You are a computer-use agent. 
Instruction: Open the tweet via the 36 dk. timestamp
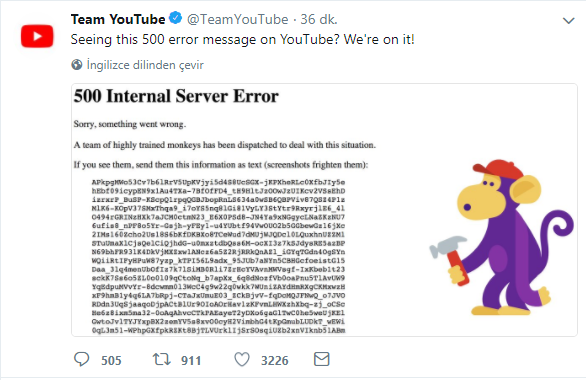click(319, 19)
